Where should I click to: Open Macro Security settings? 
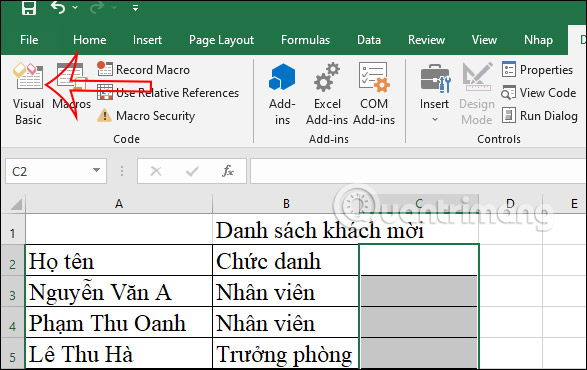[x=146, y=116]
